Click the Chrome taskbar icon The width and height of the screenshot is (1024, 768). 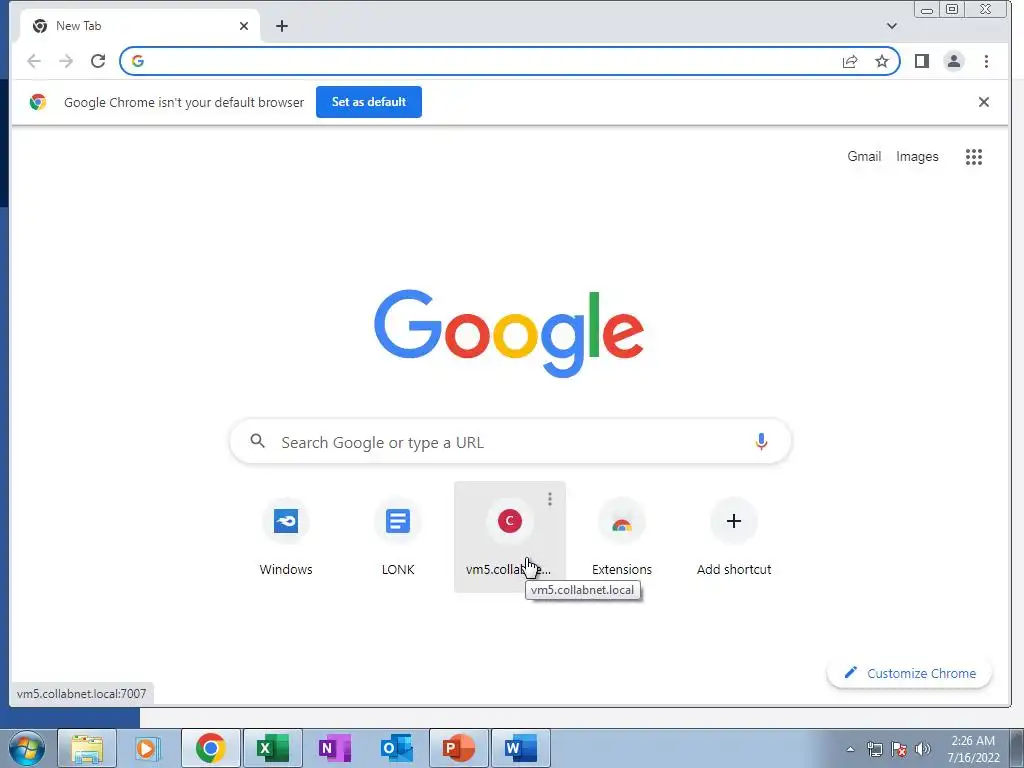pos(210,748)
